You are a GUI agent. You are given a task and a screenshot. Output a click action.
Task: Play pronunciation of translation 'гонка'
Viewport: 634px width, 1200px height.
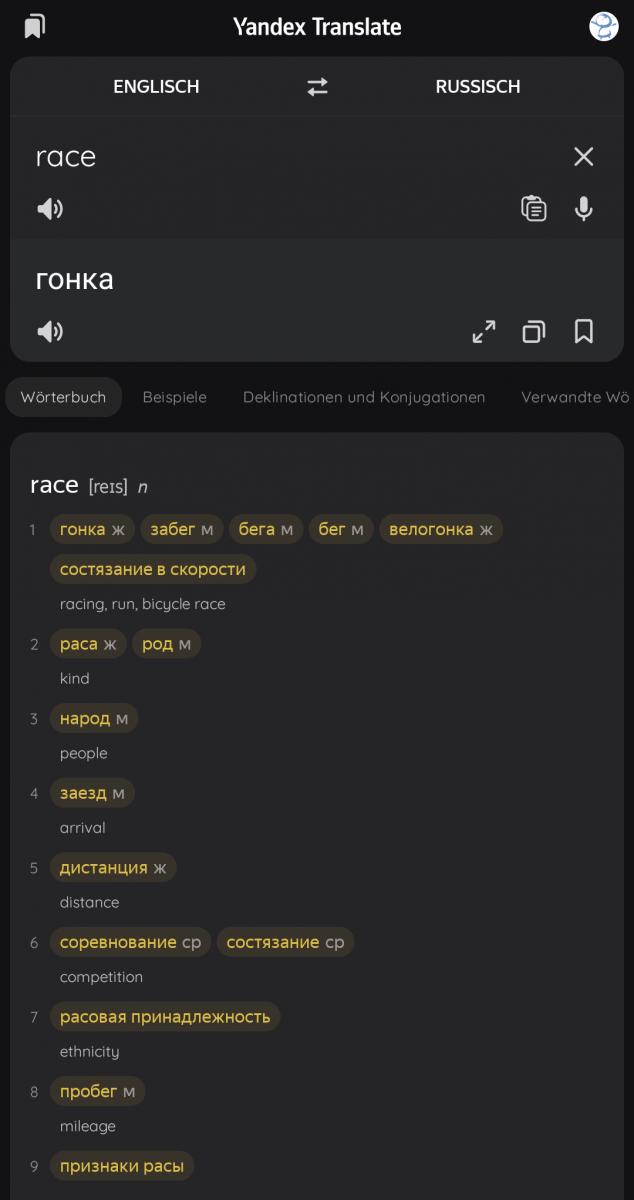50,331
